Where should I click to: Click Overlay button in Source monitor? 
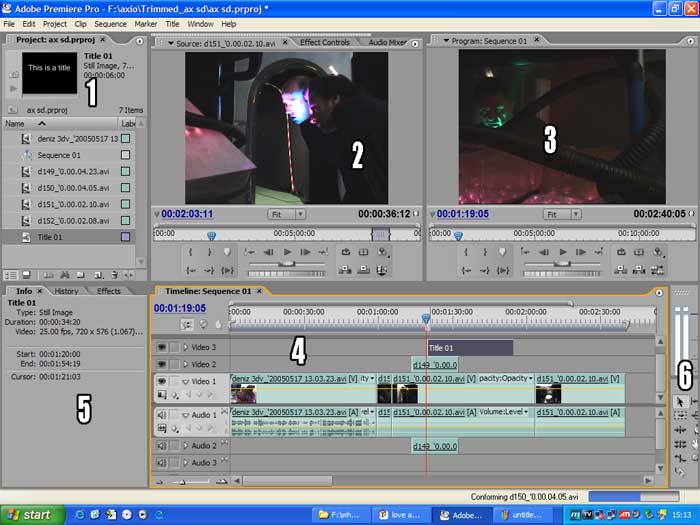[x=363, y=270]
